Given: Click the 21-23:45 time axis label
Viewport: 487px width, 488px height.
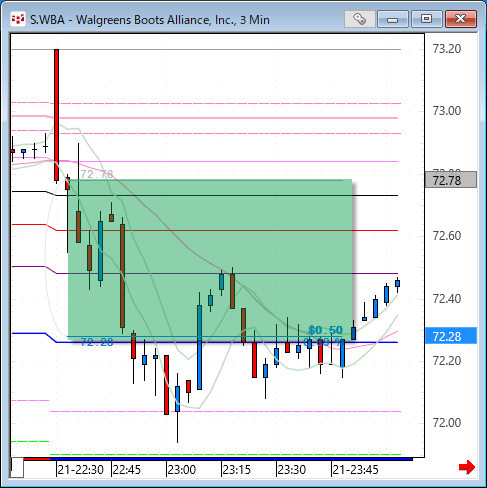Looking at the screenshot, I should click(x=355, y=470).
